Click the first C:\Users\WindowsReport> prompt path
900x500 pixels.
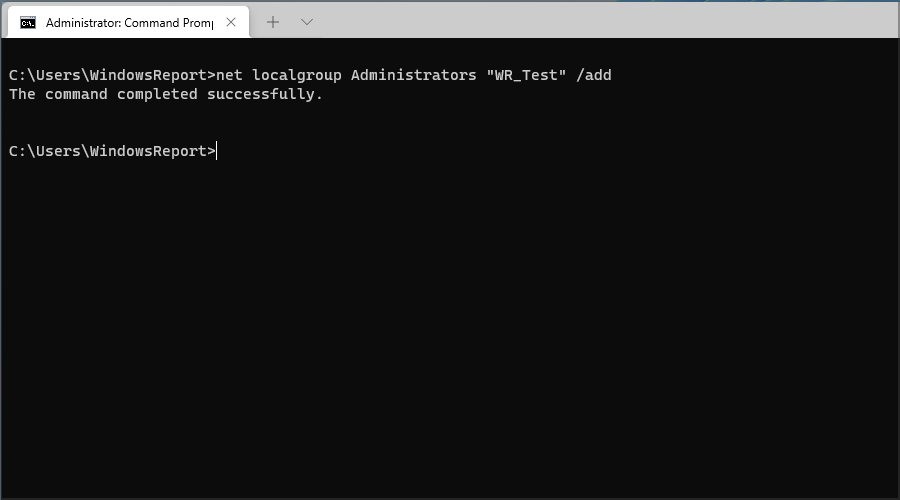pos(112,75)
